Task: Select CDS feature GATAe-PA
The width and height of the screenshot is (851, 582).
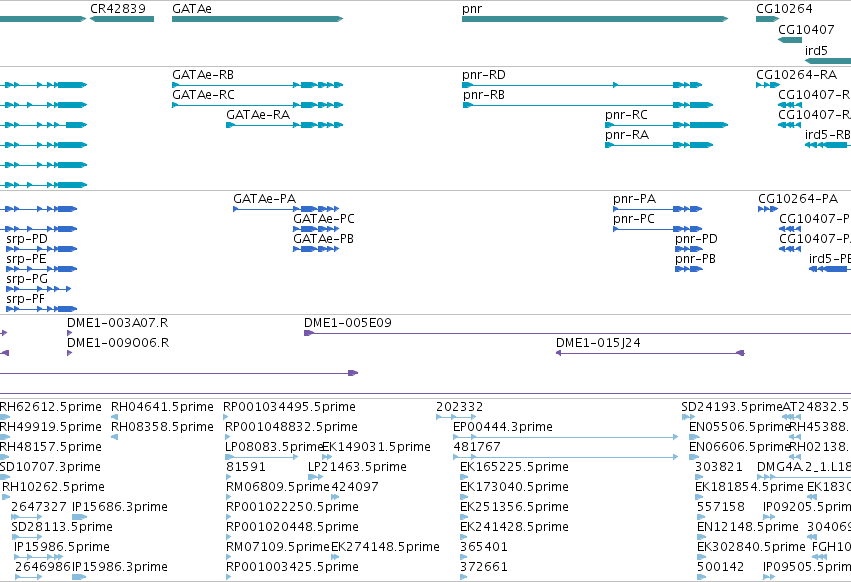Action: pos(264,199)
